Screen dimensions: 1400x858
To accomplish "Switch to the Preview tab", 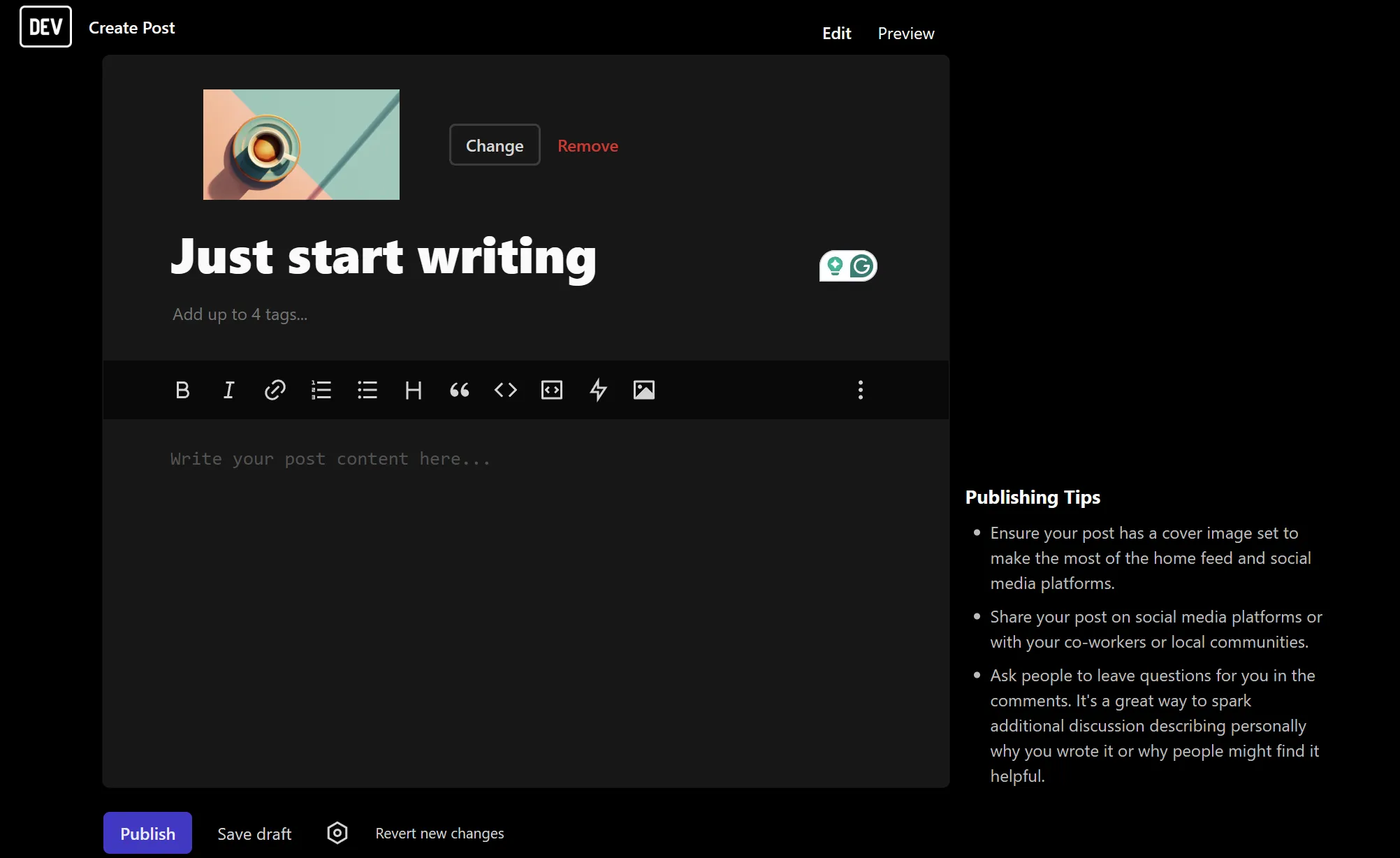I will tap(905, 34).
